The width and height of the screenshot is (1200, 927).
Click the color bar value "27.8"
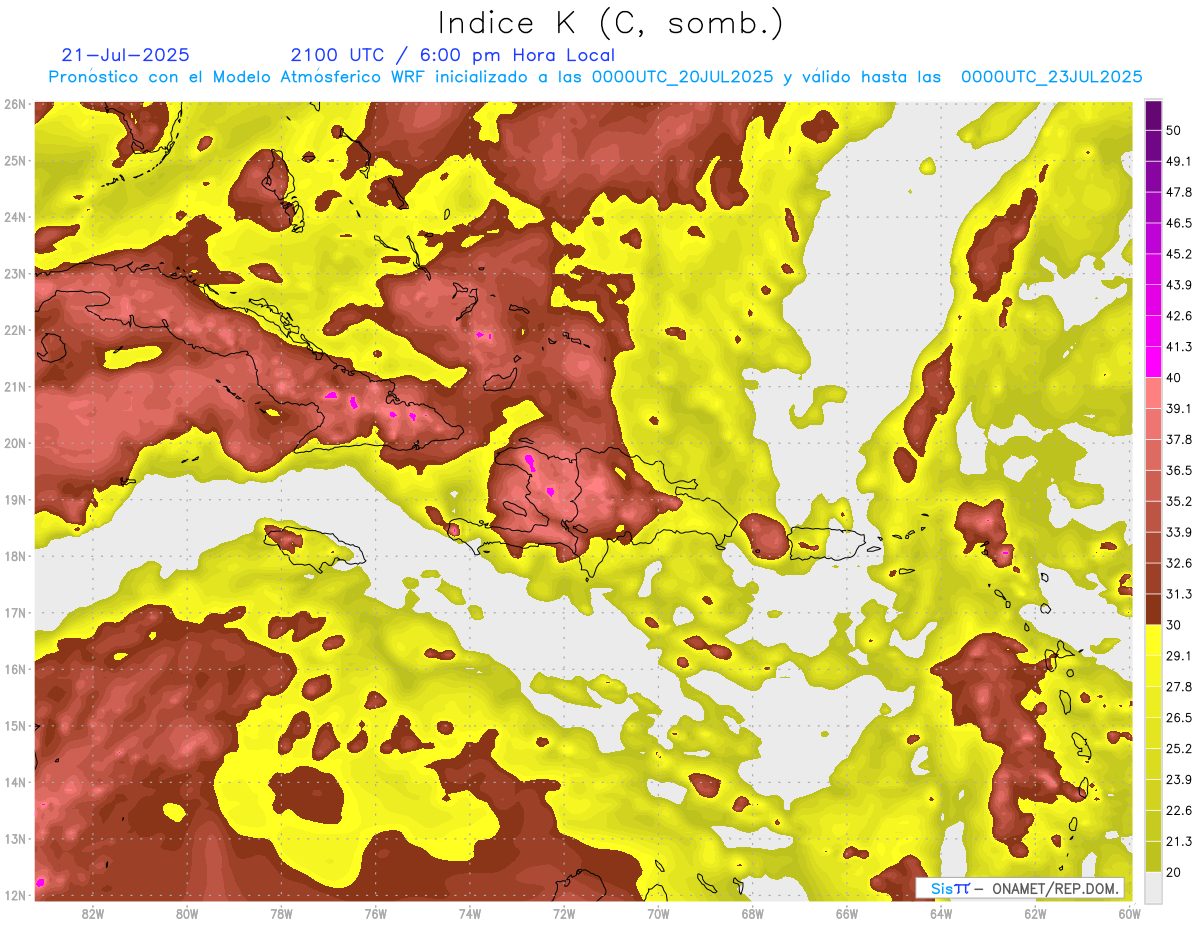click(x=1179, y=686)
